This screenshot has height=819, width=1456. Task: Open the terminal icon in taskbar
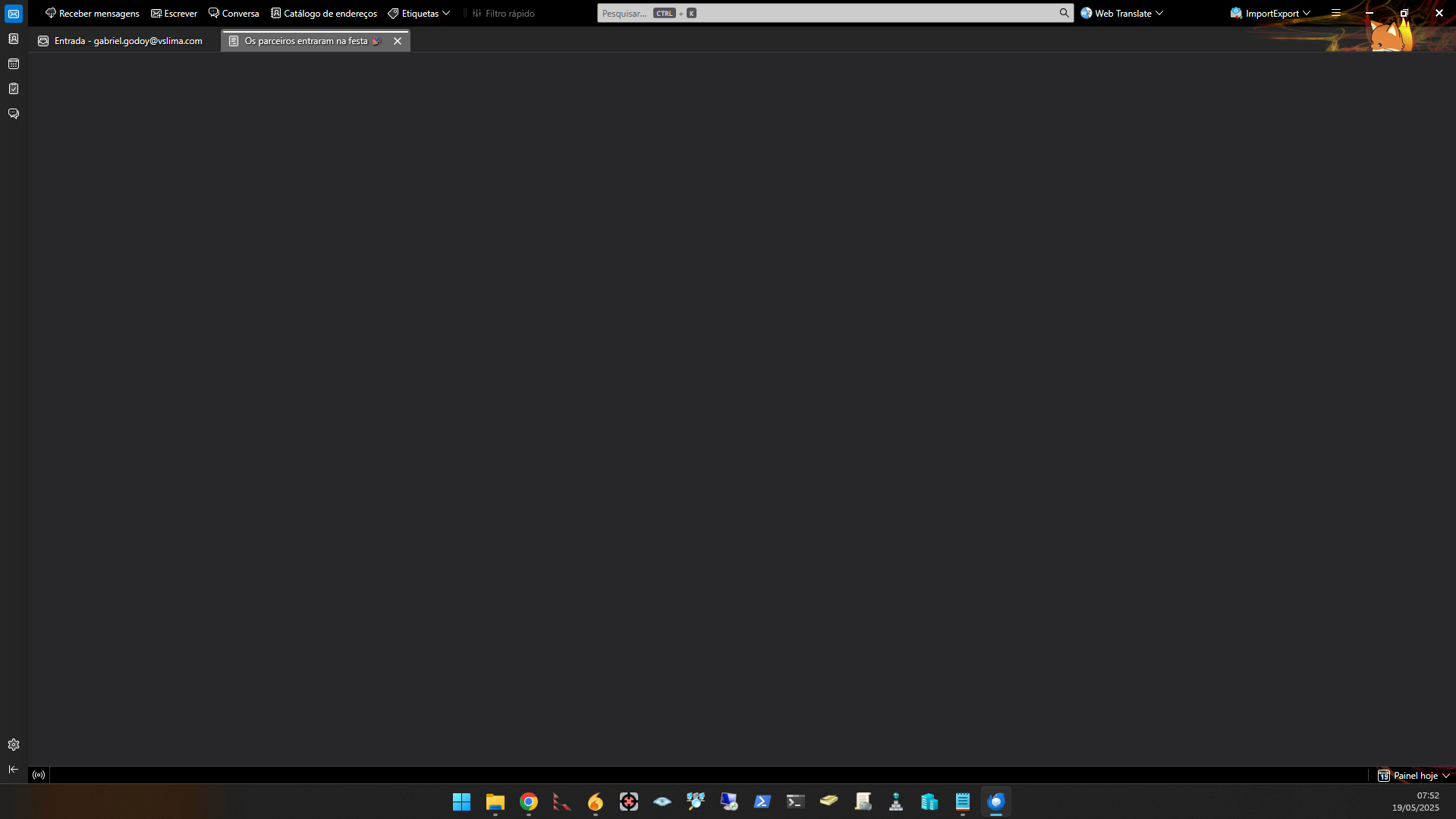coord(796,802)
